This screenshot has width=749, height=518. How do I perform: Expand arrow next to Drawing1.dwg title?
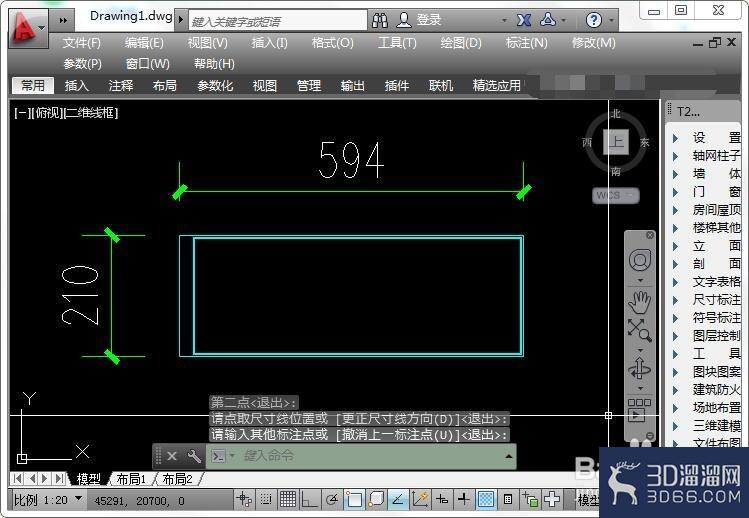tap(181, 20)
